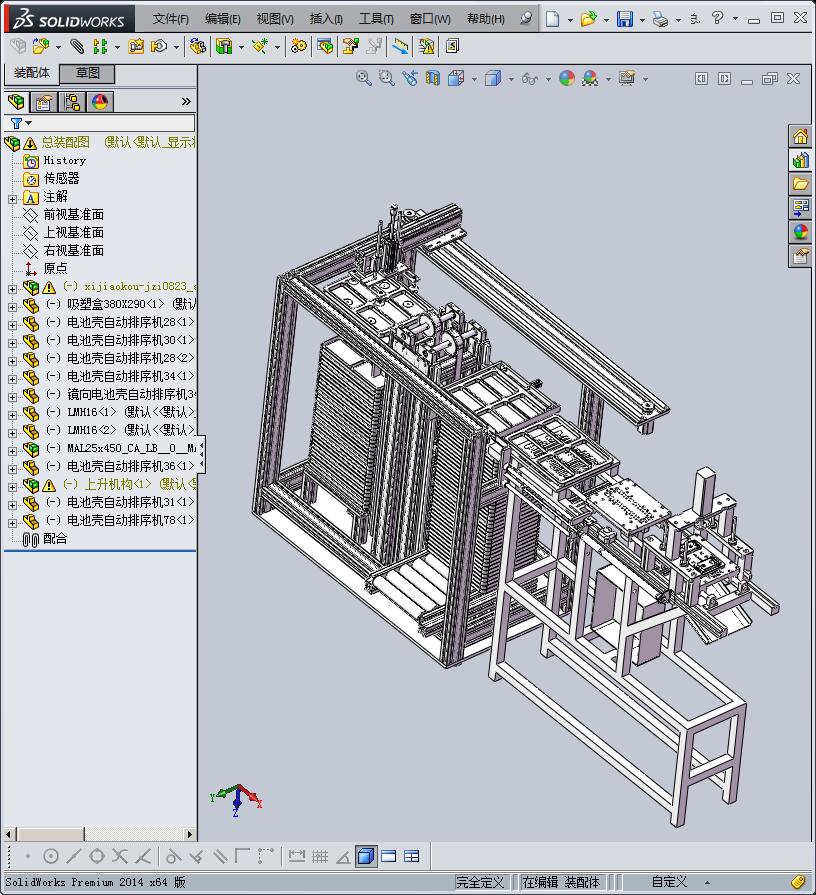Select 前视基准面 in the feature tree
Viewport: 816px width, 895px height.
click(x=73, y=215)
